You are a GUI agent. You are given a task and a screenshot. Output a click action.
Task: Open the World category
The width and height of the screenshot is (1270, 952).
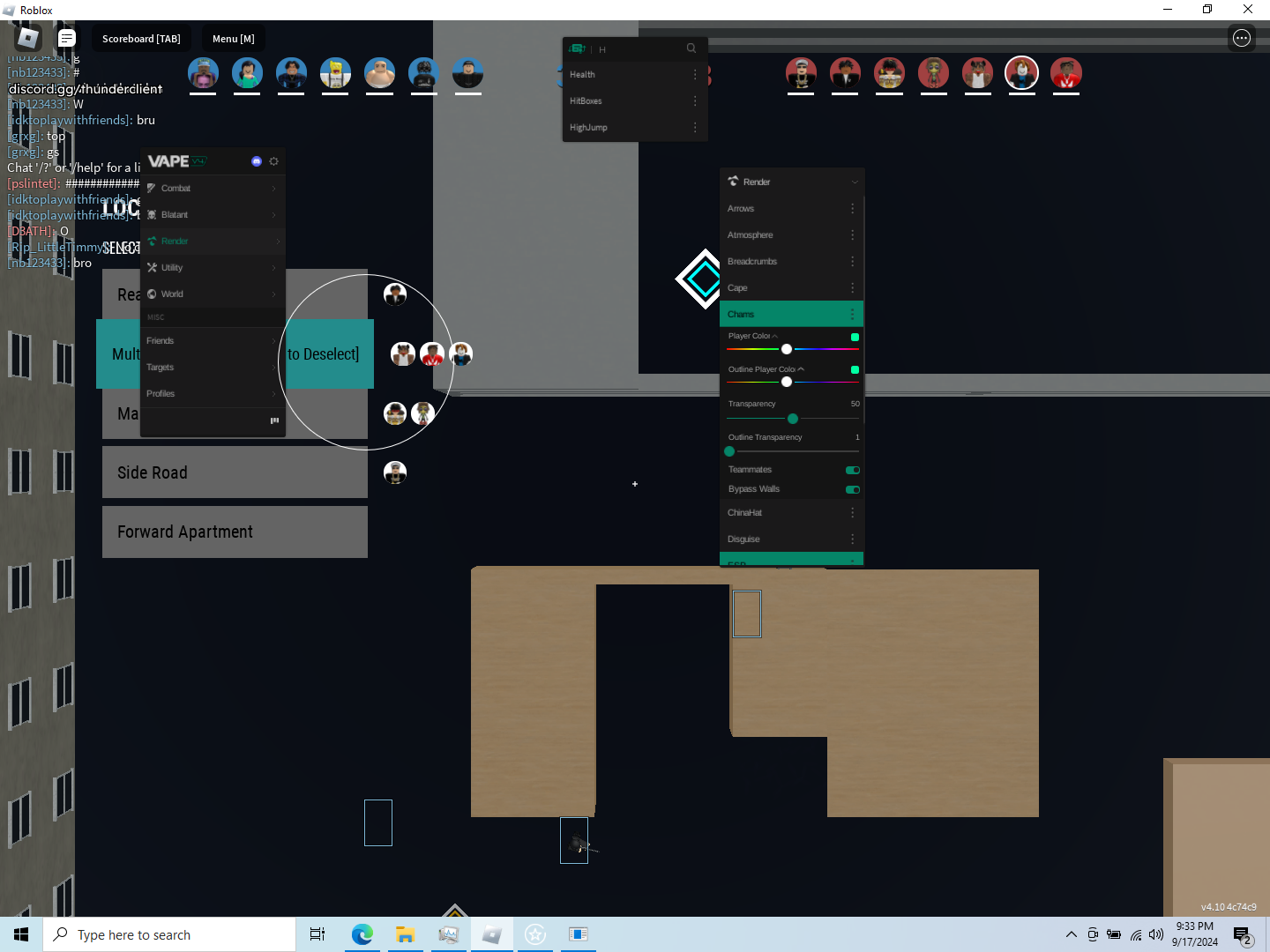(x=213, y=294)
